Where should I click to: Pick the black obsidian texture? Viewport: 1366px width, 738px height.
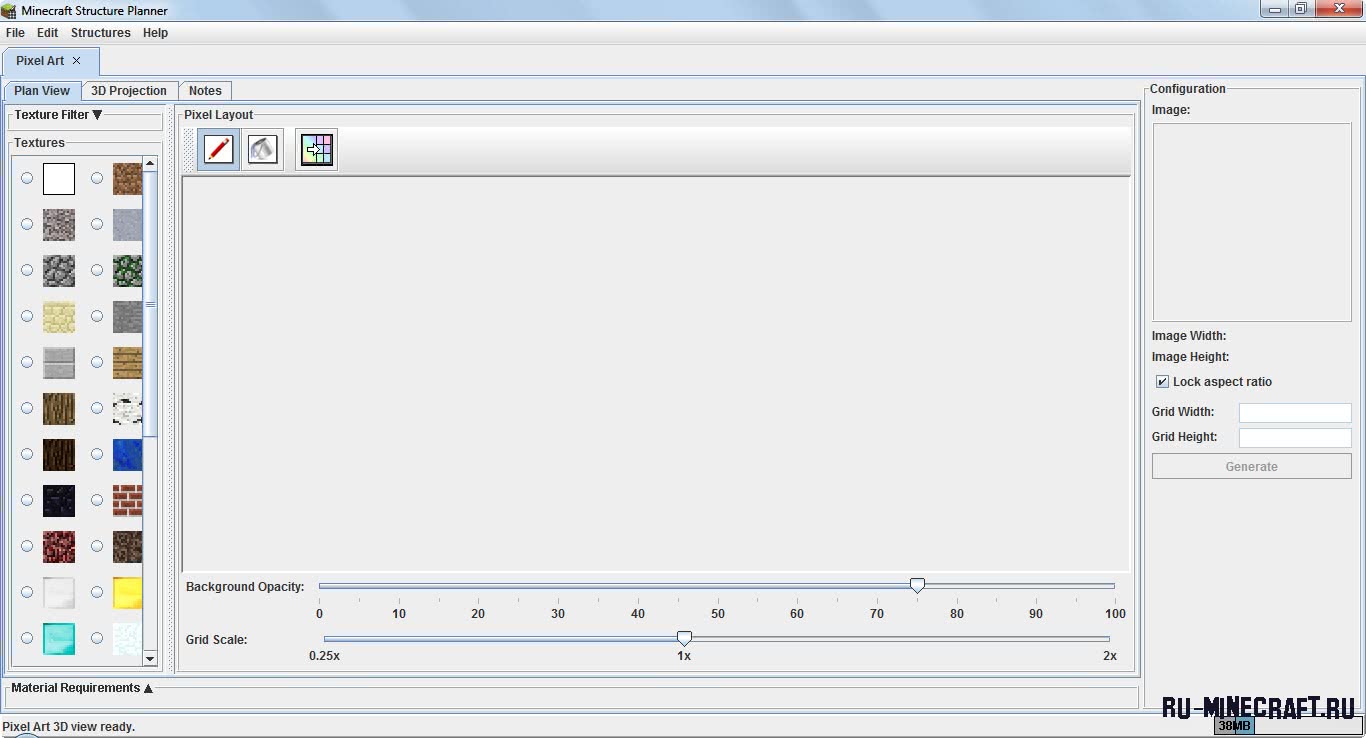pos(59,501)
